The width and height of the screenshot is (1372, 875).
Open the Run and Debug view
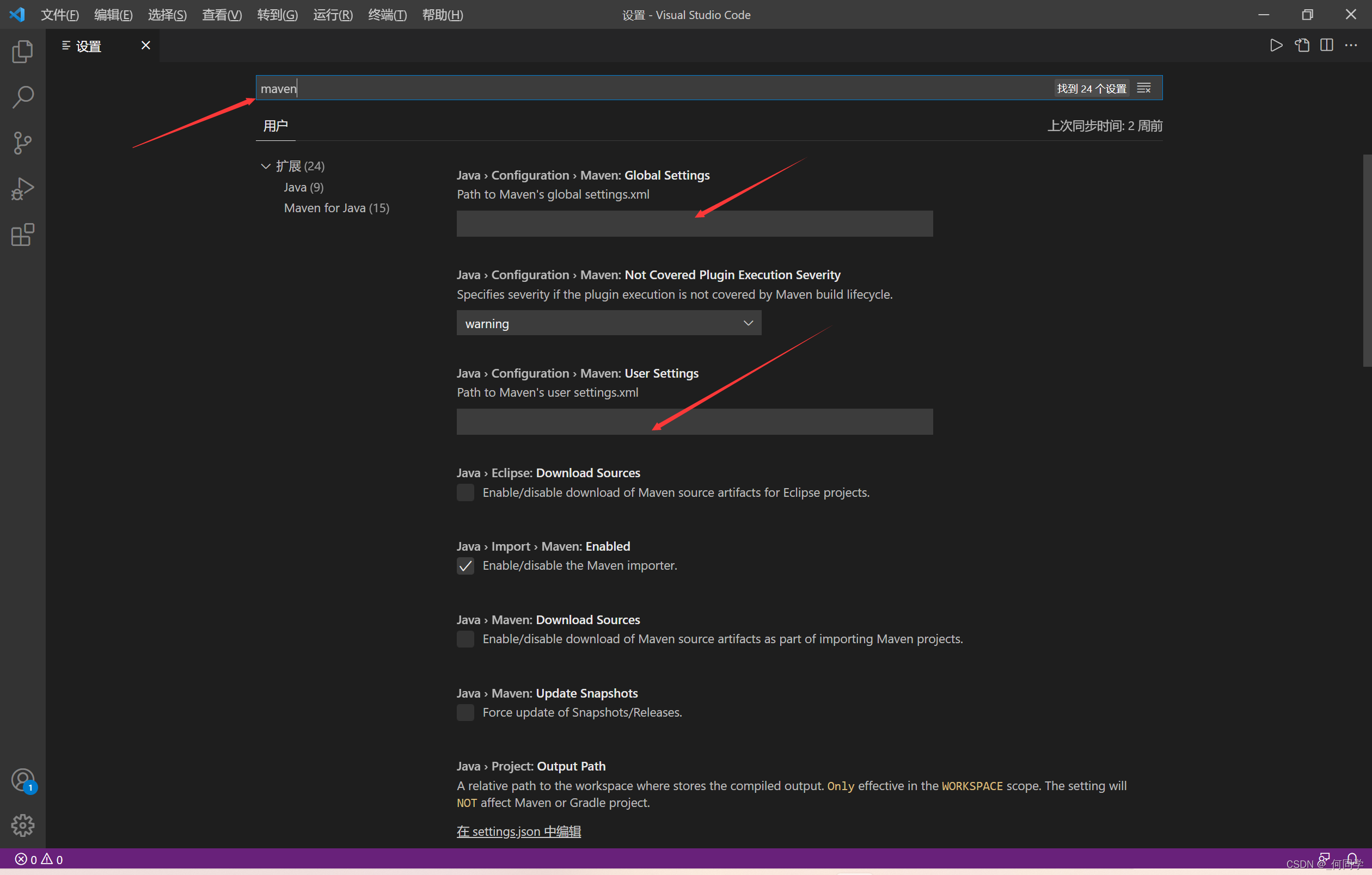22,188
